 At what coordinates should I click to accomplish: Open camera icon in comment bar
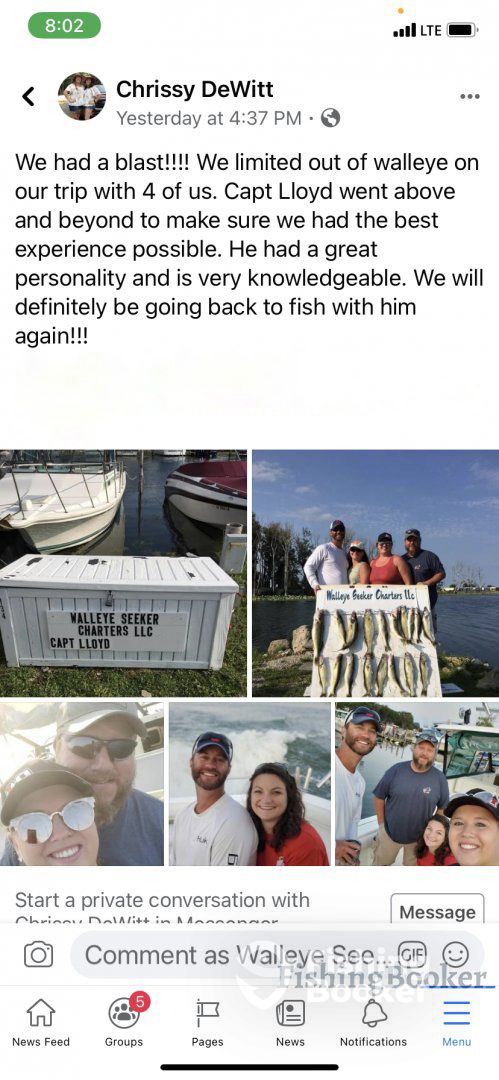[x=39, y=955]
